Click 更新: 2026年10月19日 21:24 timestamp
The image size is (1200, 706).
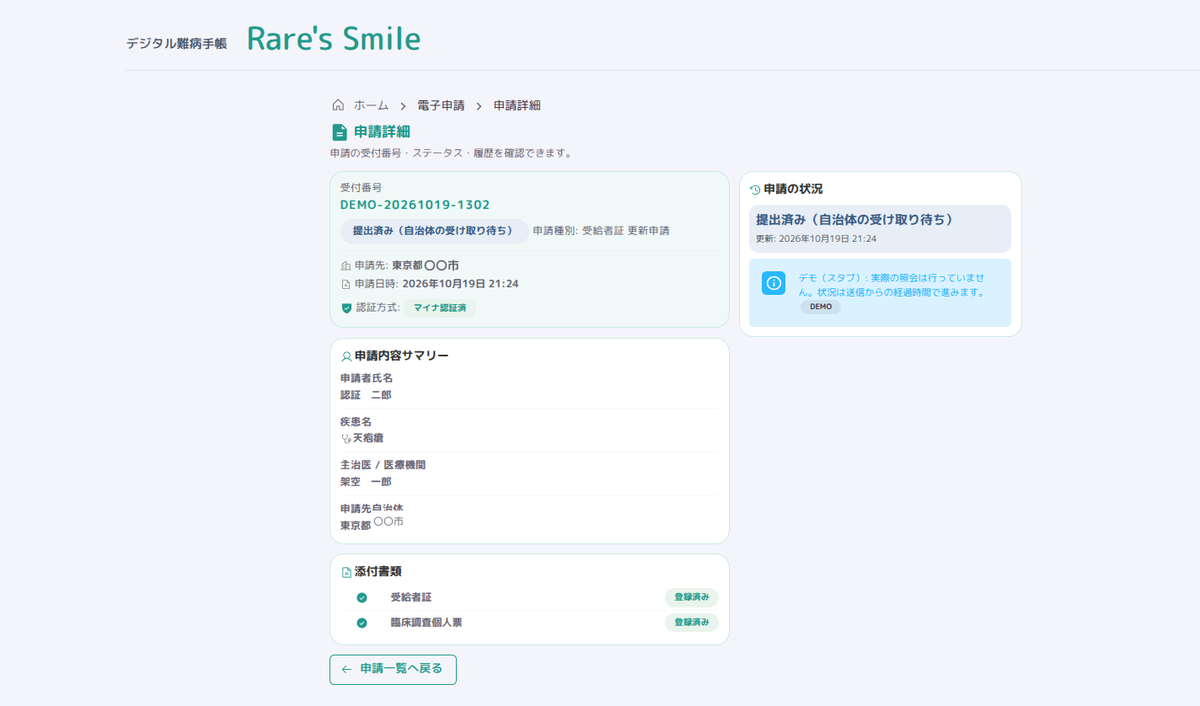click(816, 239)
